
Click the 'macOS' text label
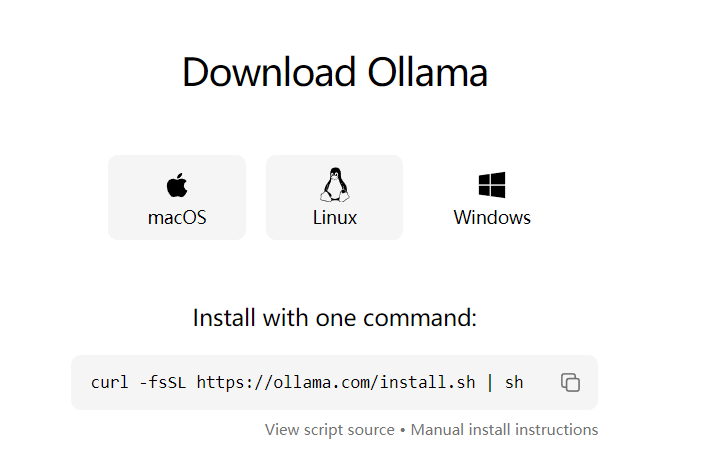point(177,217)
